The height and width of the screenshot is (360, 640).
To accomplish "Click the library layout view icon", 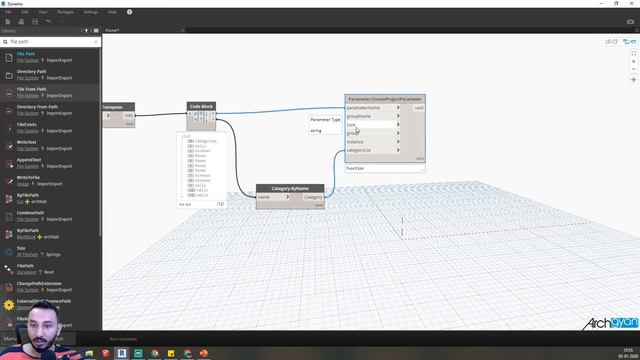I will coord(96,31).
